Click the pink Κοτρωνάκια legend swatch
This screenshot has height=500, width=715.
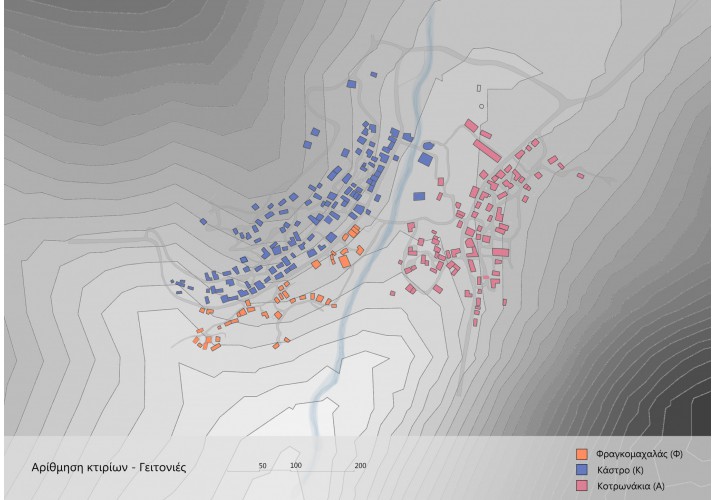pos(581,486)
